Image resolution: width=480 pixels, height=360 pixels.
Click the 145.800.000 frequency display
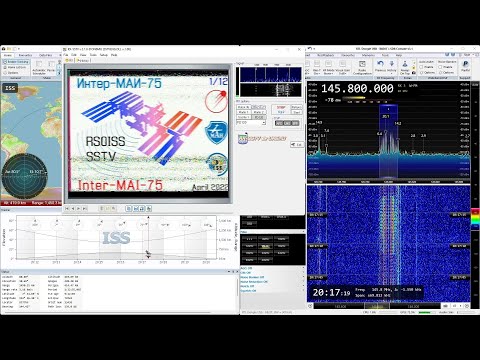click(x=357, y=89)
